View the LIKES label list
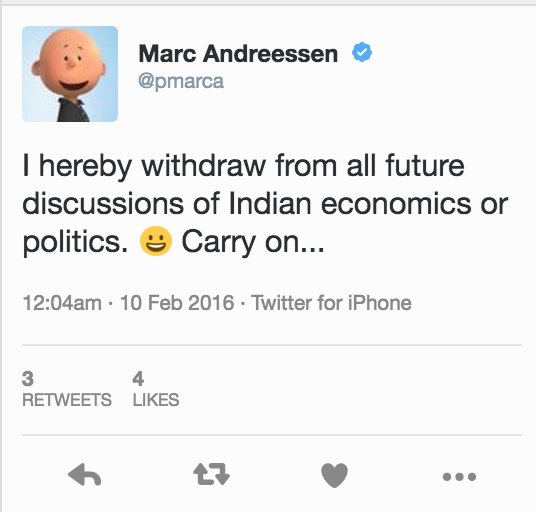 156,400
